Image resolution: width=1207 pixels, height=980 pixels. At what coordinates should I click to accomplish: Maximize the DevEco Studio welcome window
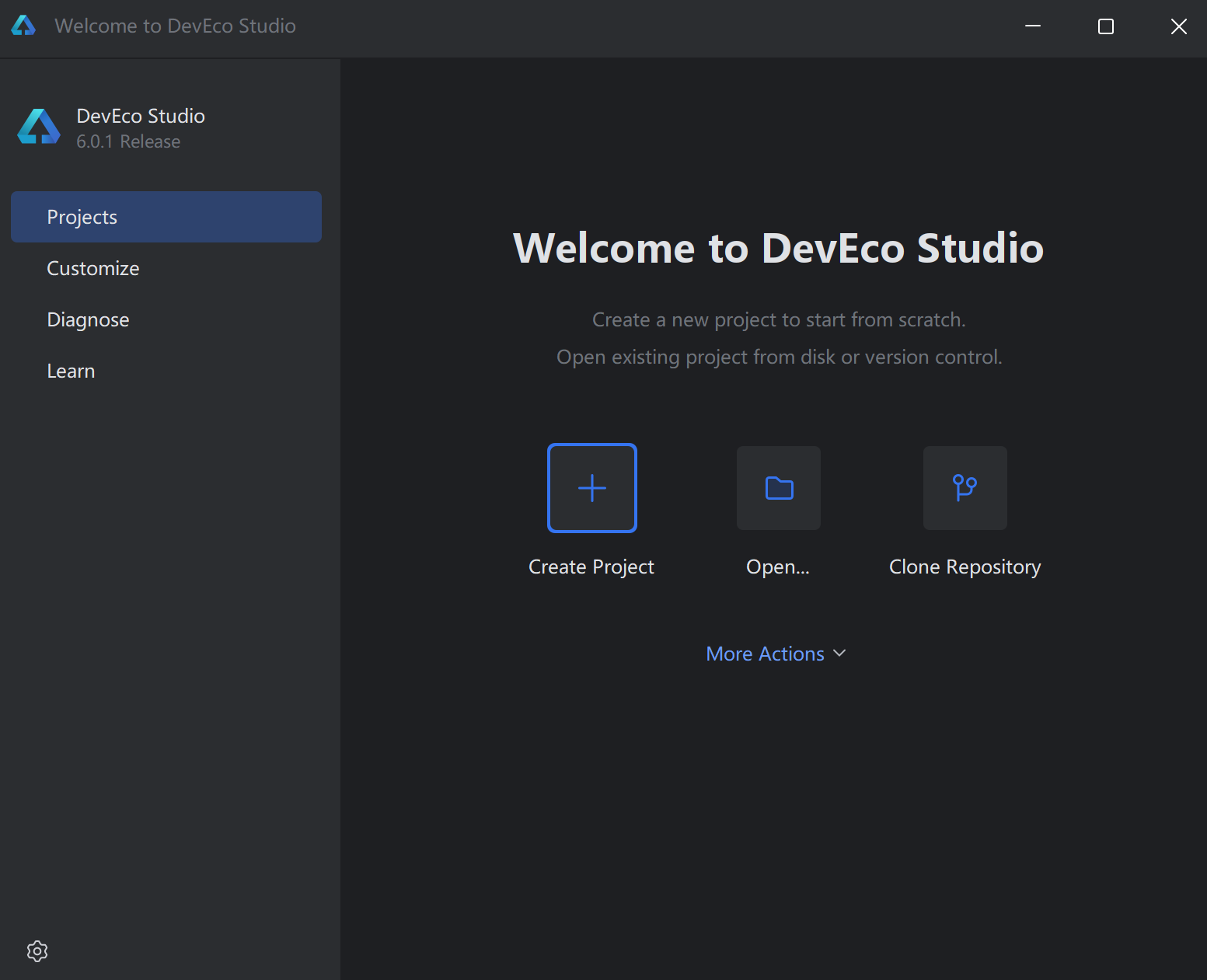(x=1106, y=26)
